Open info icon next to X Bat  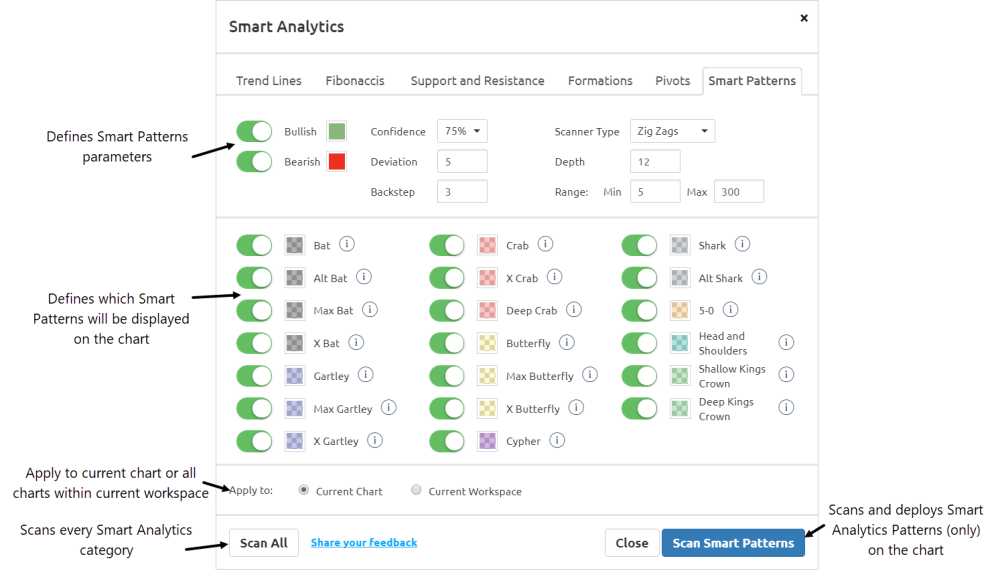(x=356, y=342)
